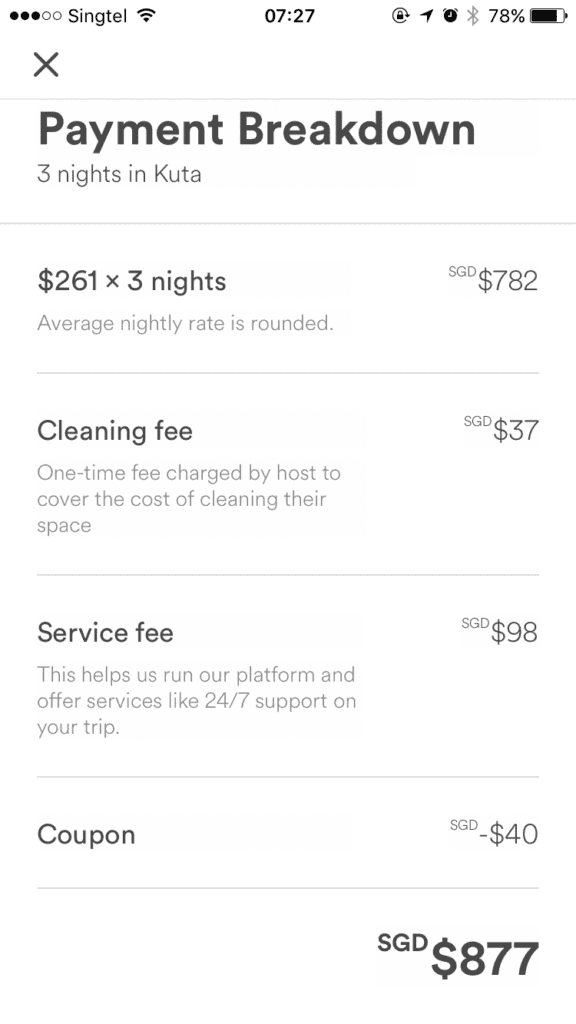Tap the SGD $782 nightly subtotal
576x1024 pixels.
[x=493, y=280]
